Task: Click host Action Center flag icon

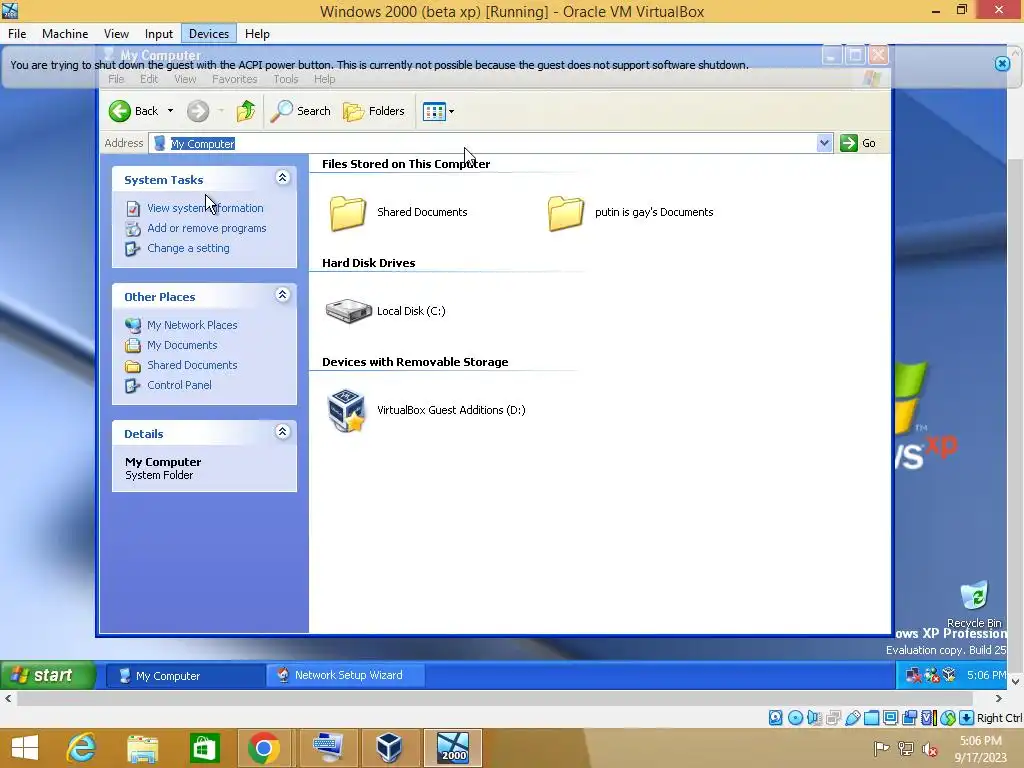Action: pyautogui.click(x=881, y=748)
